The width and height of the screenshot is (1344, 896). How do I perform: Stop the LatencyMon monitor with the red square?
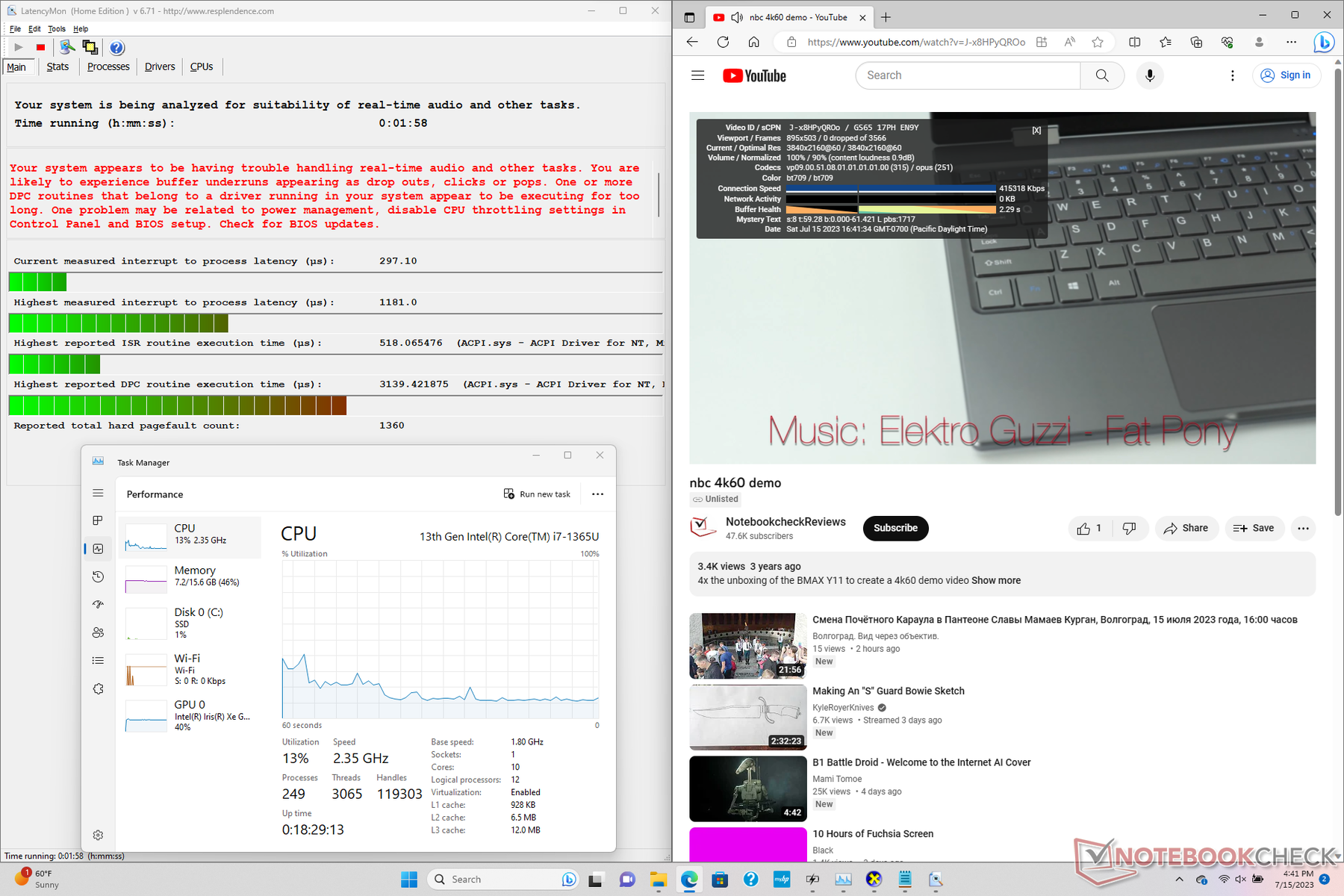coord(41,48)
